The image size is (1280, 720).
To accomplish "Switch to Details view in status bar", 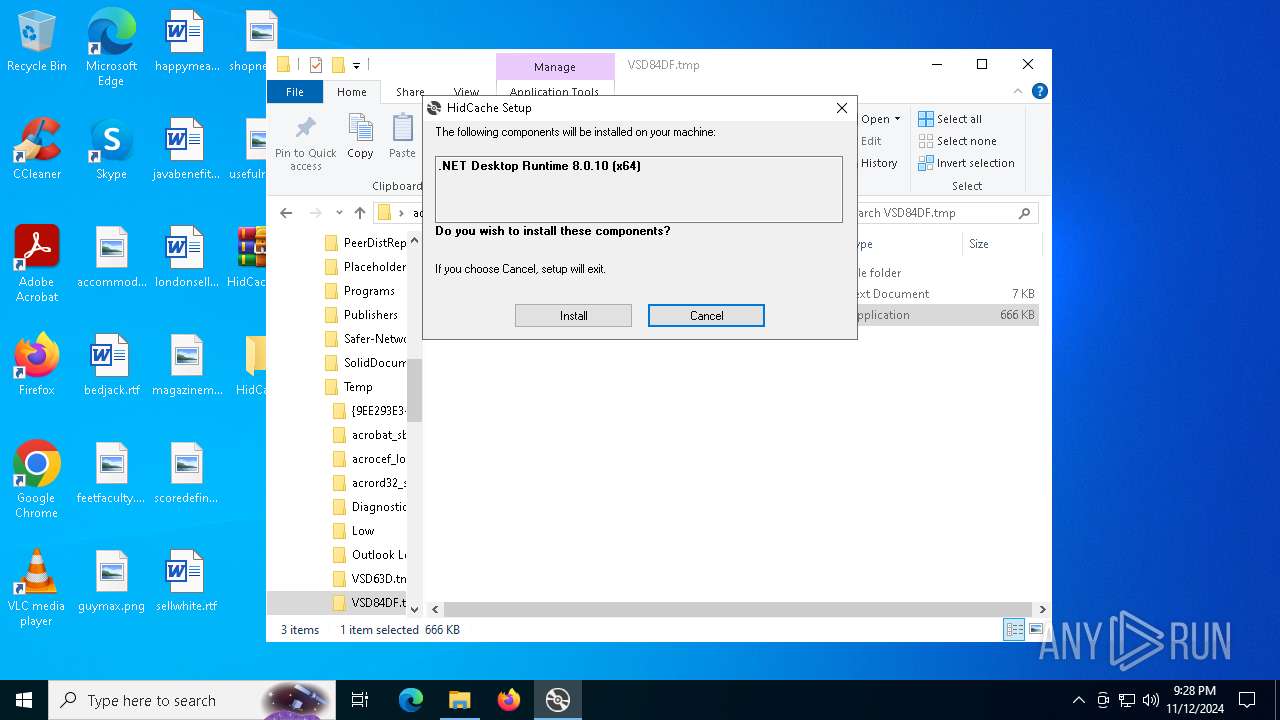I will pyautogui.click(x=1014, y=629).
